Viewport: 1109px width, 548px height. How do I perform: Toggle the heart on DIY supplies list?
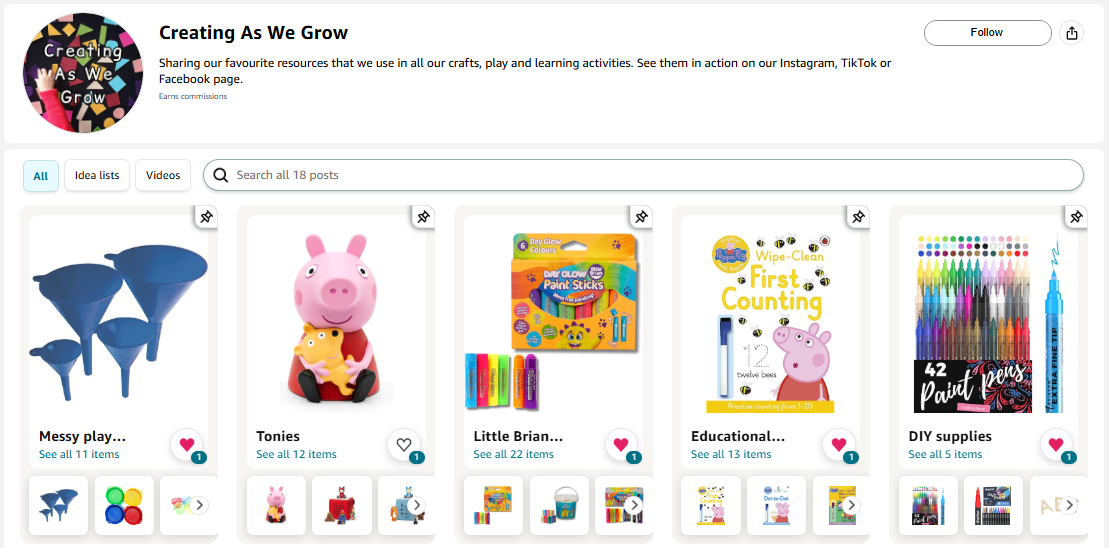pos(1055,445)
